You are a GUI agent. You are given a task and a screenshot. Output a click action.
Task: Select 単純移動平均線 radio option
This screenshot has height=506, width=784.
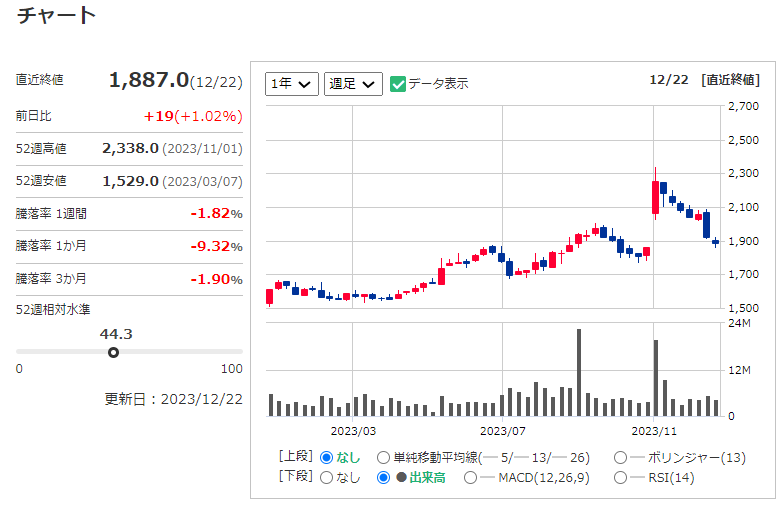tap(383, 457)
